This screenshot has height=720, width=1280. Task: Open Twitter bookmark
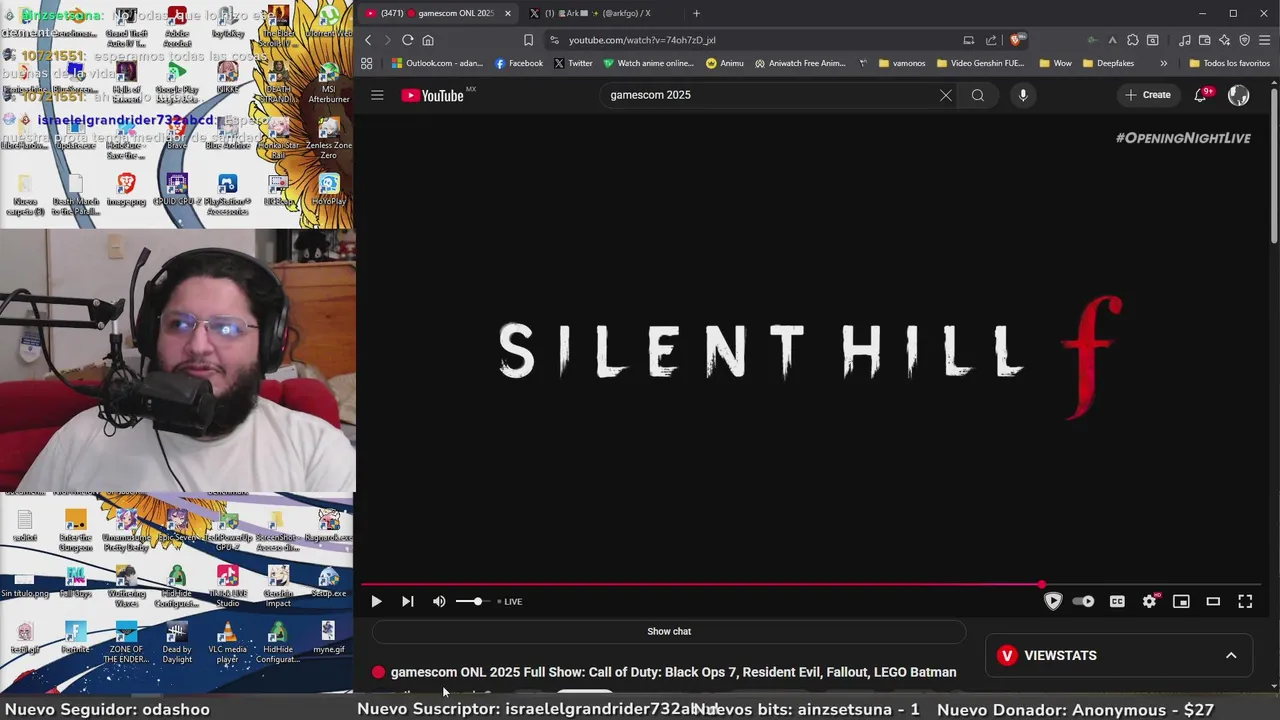pyautogui.click(x=573, y=63)
